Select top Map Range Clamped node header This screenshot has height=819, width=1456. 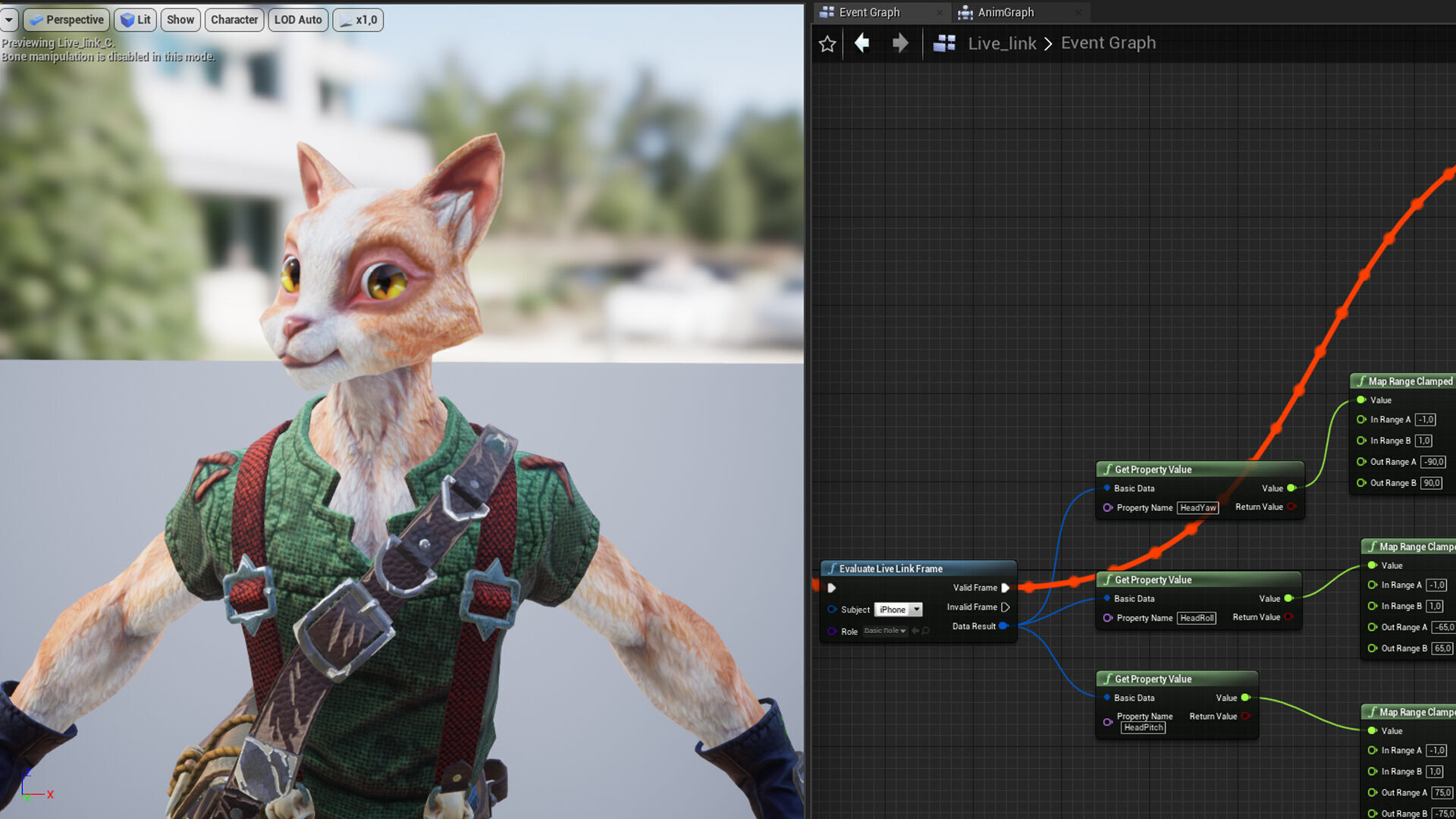1403,381
